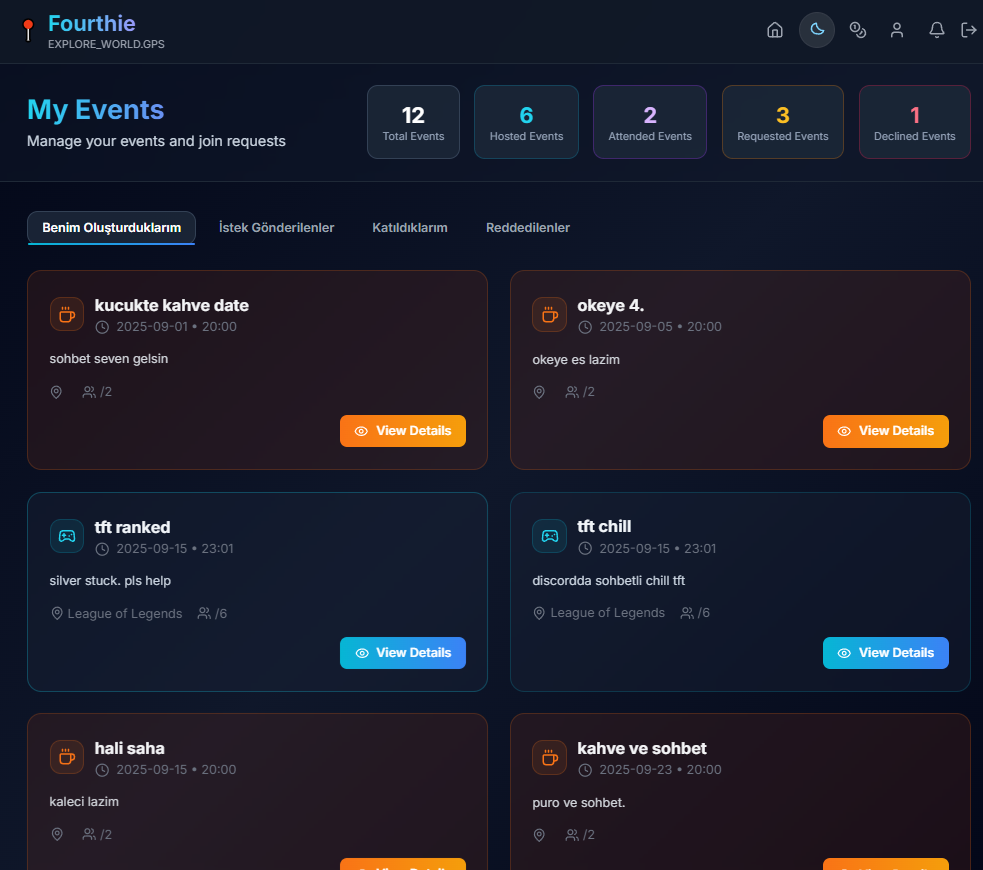The height and width of the screenshot is (870, 983).
Task: Switch to İstek Gönderilenler tab
Action: click(276, 228)
